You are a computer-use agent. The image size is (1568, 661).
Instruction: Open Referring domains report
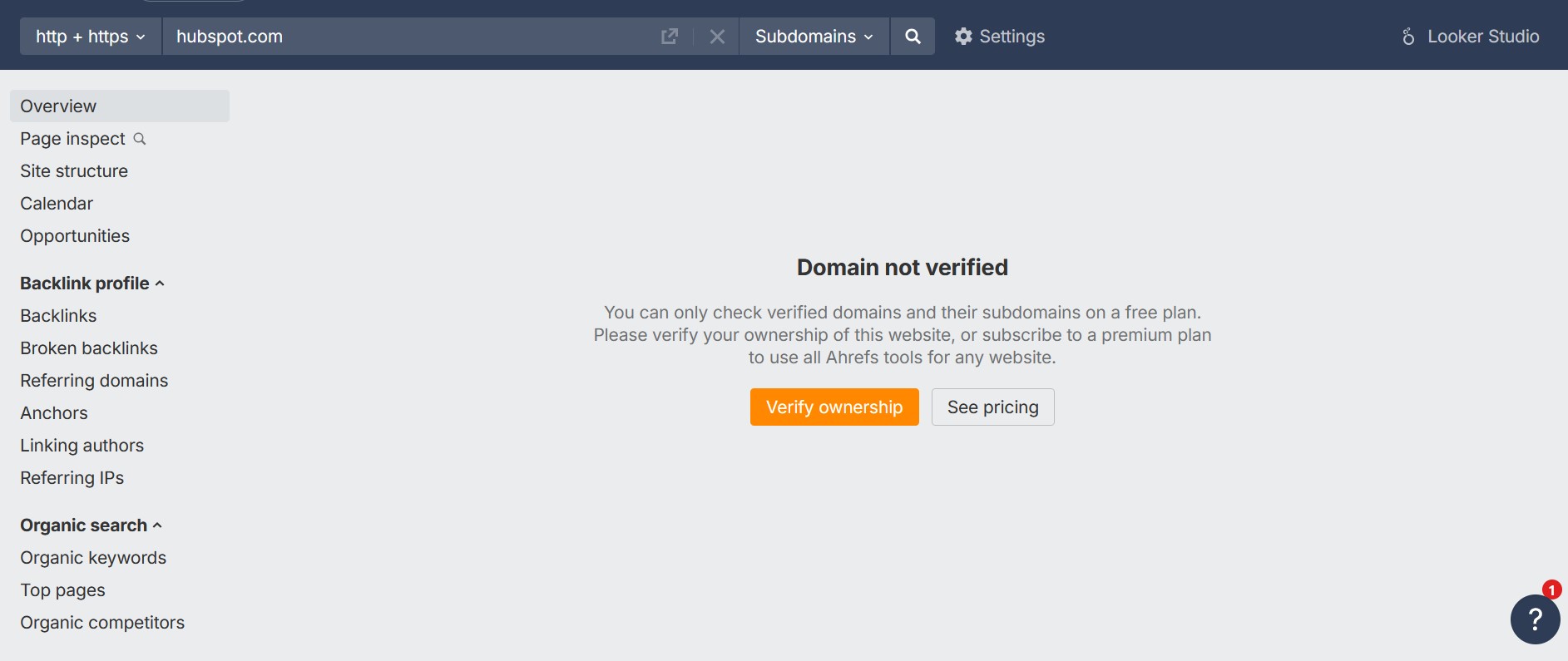pos(94,381)
